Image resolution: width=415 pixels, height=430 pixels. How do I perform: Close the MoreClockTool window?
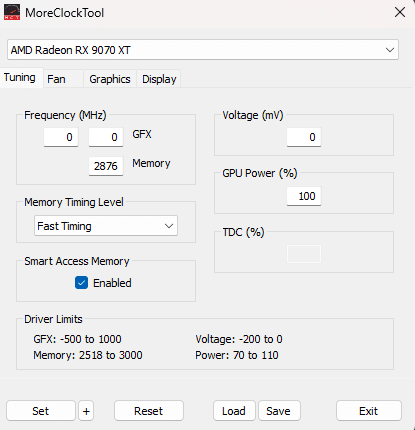point(400,13)
